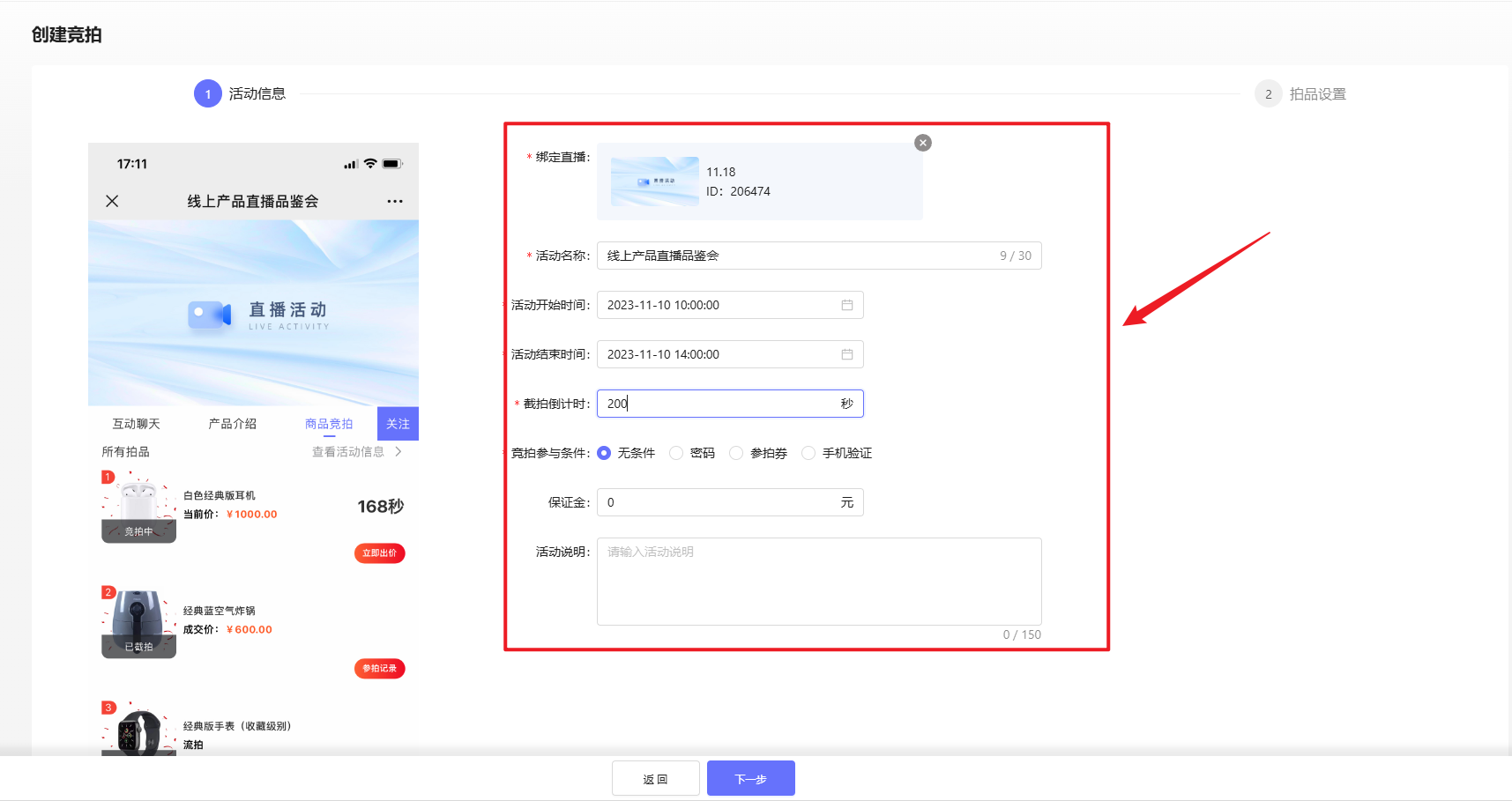This screenshot has height=801, width=1512.
Task: Click the 返回 button
Action: coord(655,778)
